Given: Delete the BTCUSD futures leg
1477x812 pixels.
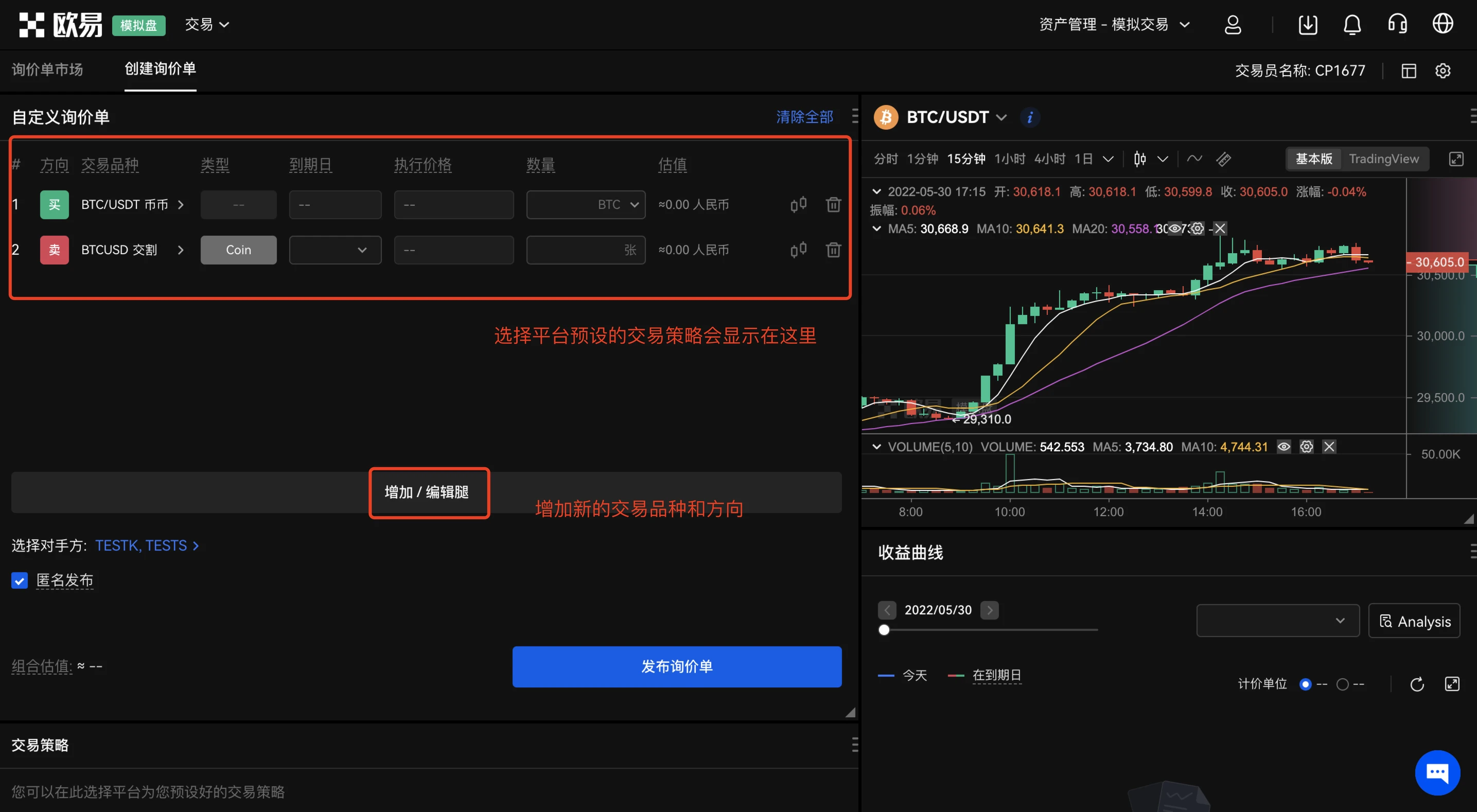Looking at the screenshot, I should (833, 250).
